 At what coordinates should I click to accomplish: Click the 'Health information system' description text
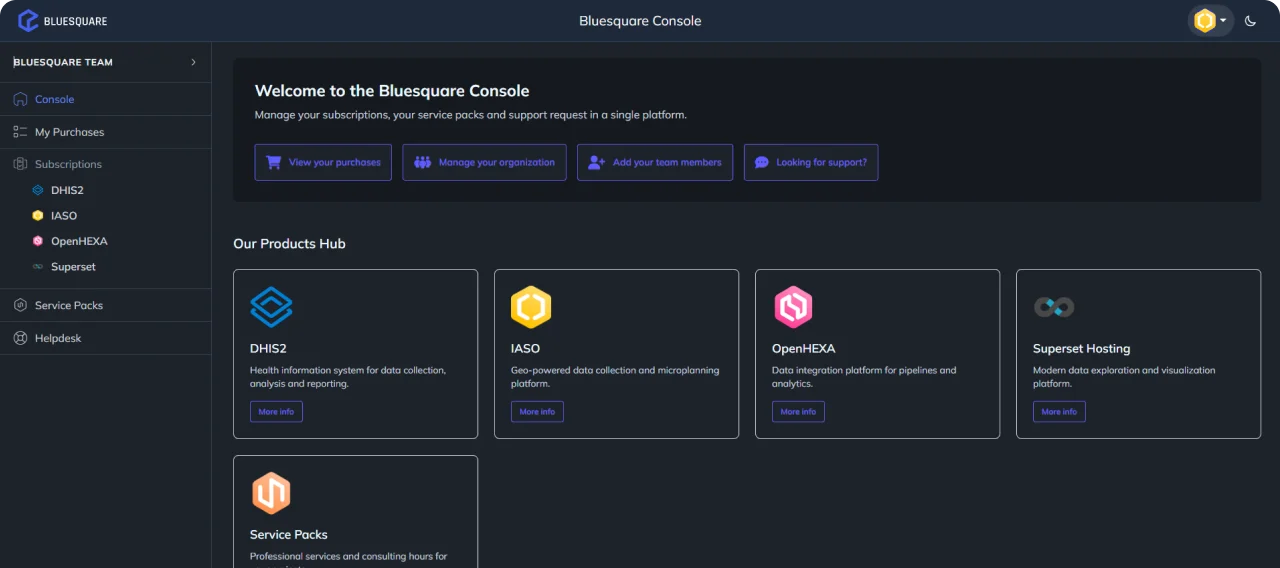348,377
